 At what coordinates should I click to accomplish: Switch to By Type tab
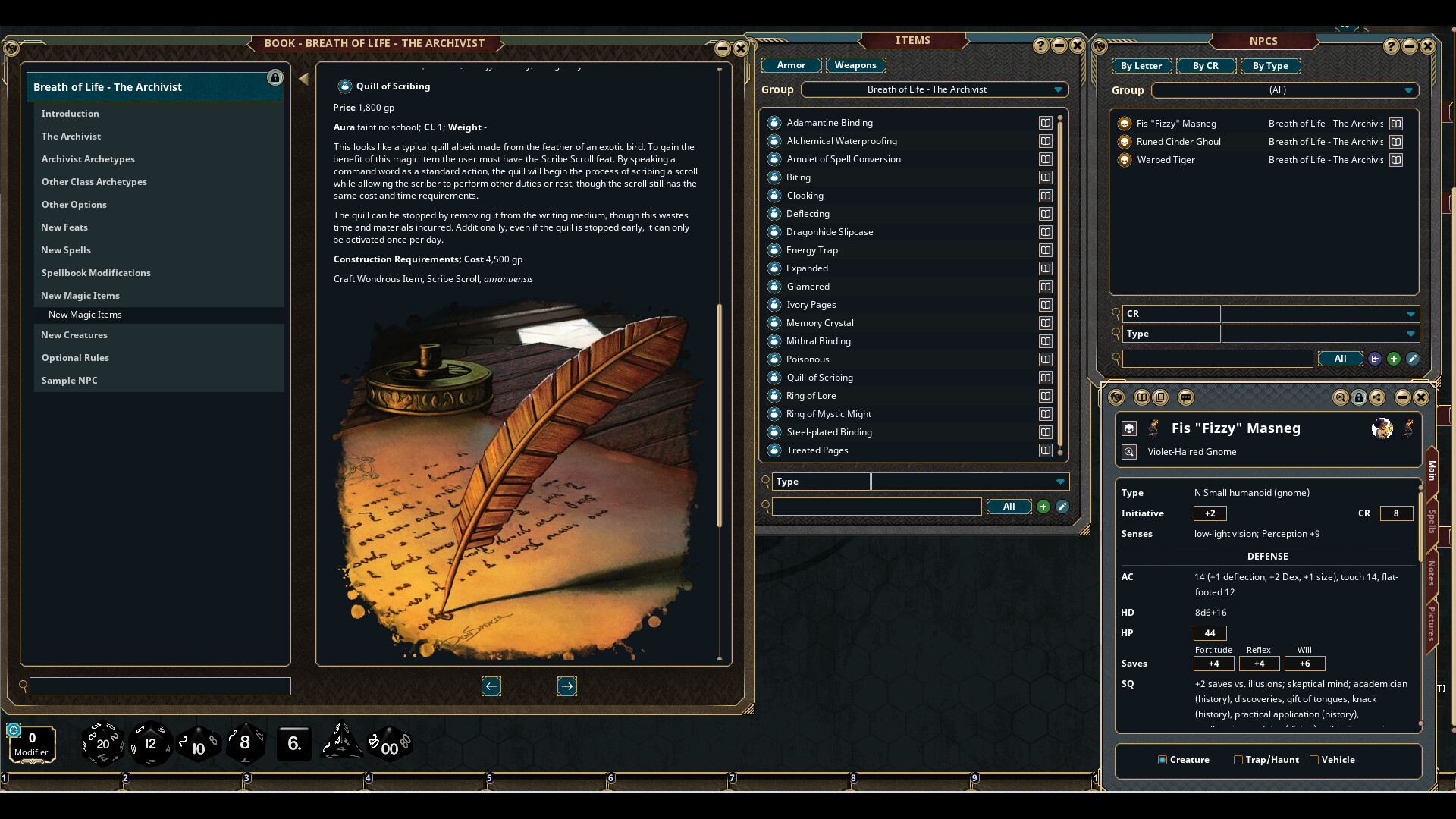1270,66
